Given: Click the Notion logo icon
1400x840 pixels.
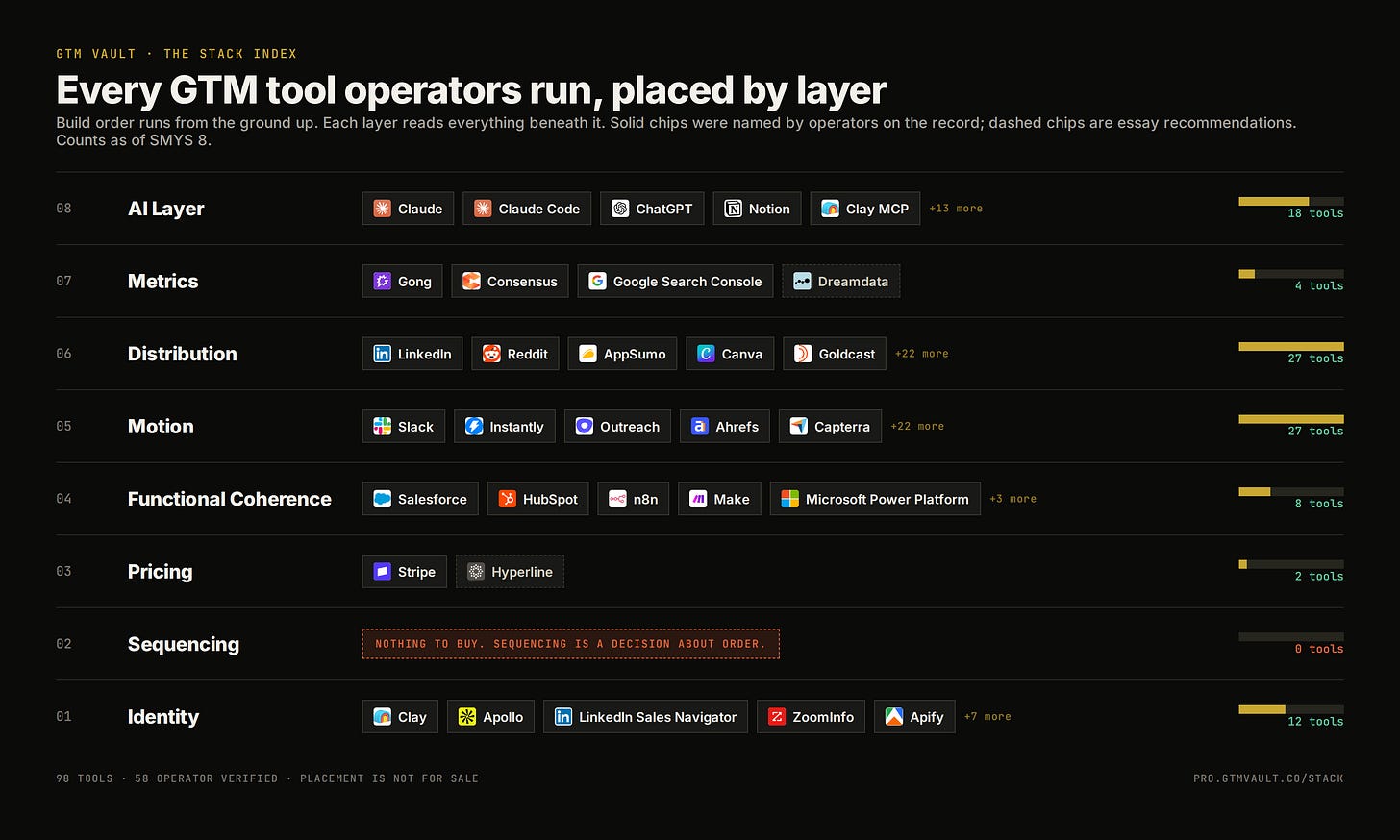Looking at the screenshot, I should click(x=733, y=209).
